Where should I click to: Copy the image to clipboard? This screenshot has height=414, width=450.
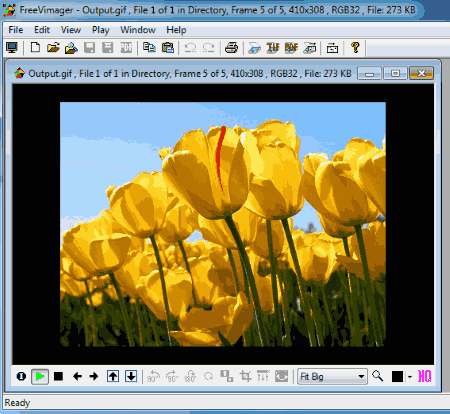coord(149,48)
